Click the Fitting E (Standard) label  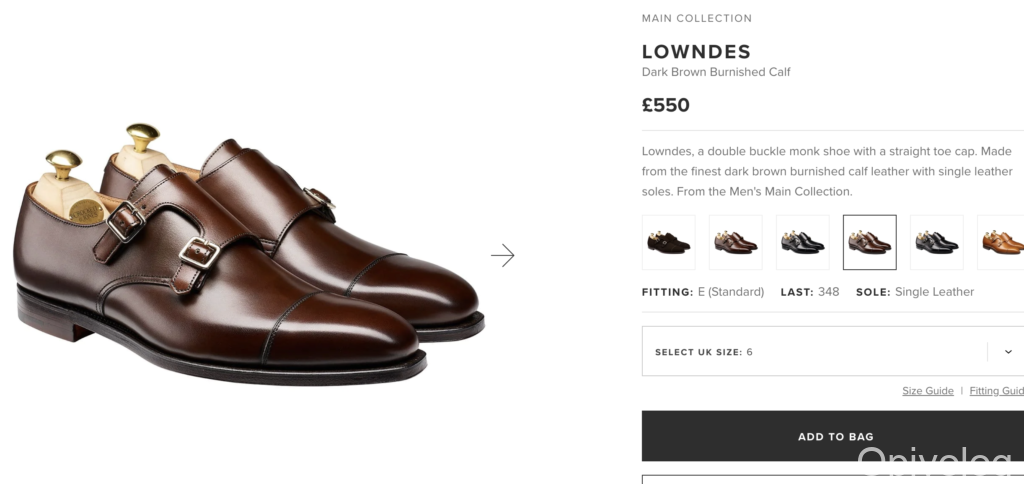703,292
